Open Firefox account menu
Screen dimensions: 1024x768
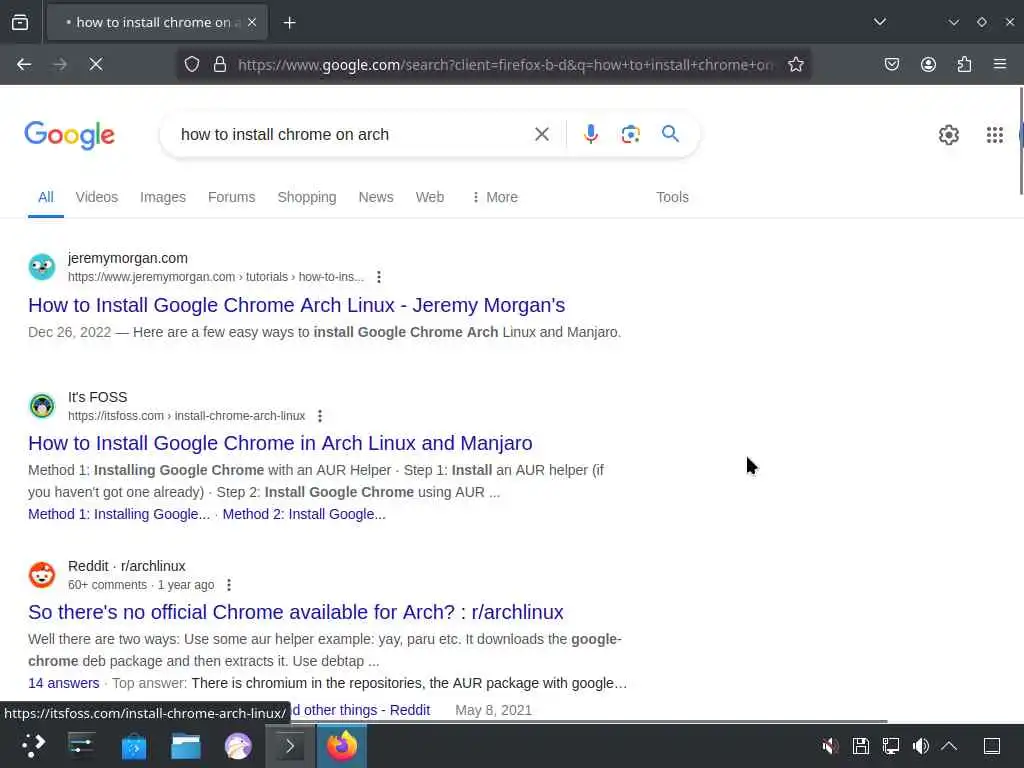click(x=928, y=64)
